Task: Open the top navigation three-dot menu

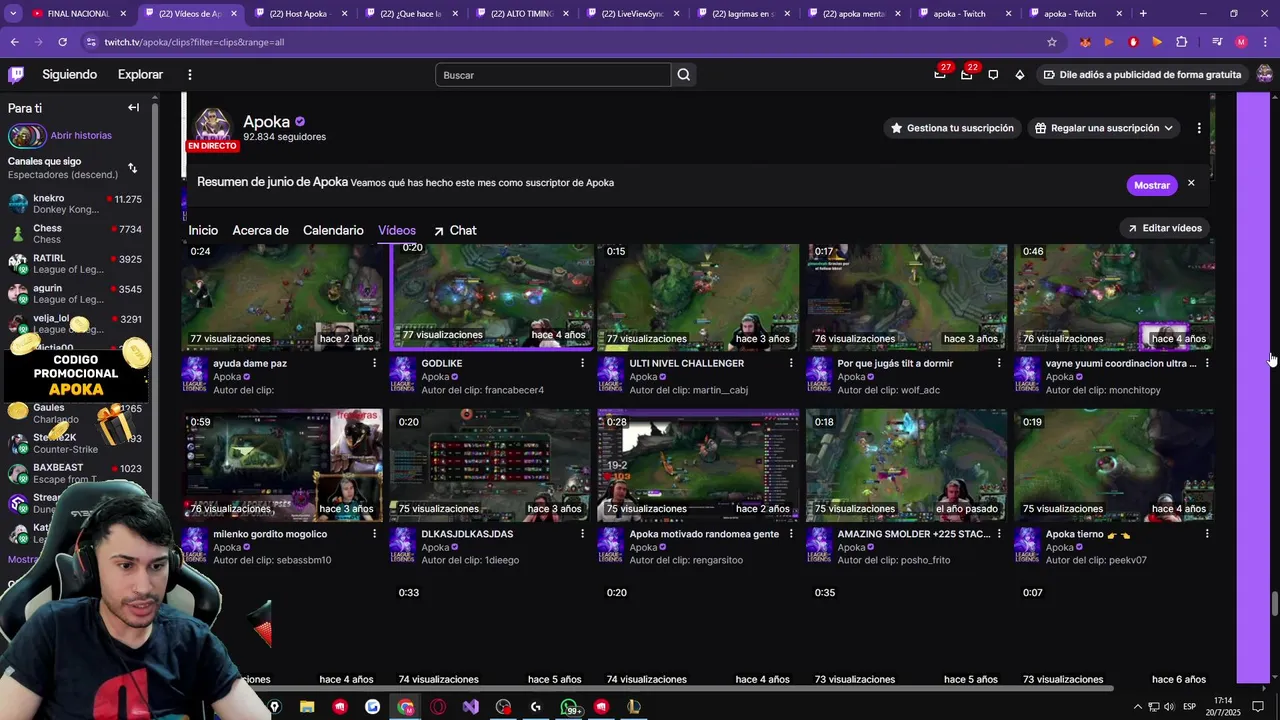Action: point(189,75)
